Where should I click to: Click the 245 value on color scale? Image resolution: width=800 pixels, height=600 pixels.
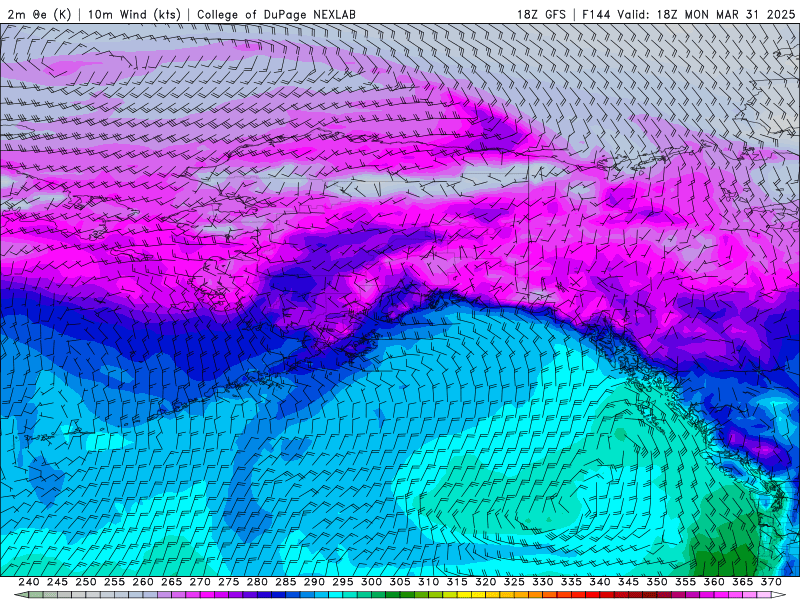[57, 582]
